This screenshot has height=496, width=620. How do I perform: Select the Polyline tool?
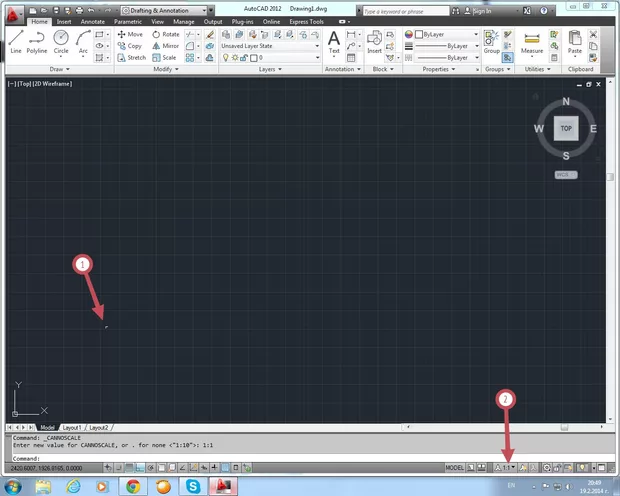[x=37, y=39]
